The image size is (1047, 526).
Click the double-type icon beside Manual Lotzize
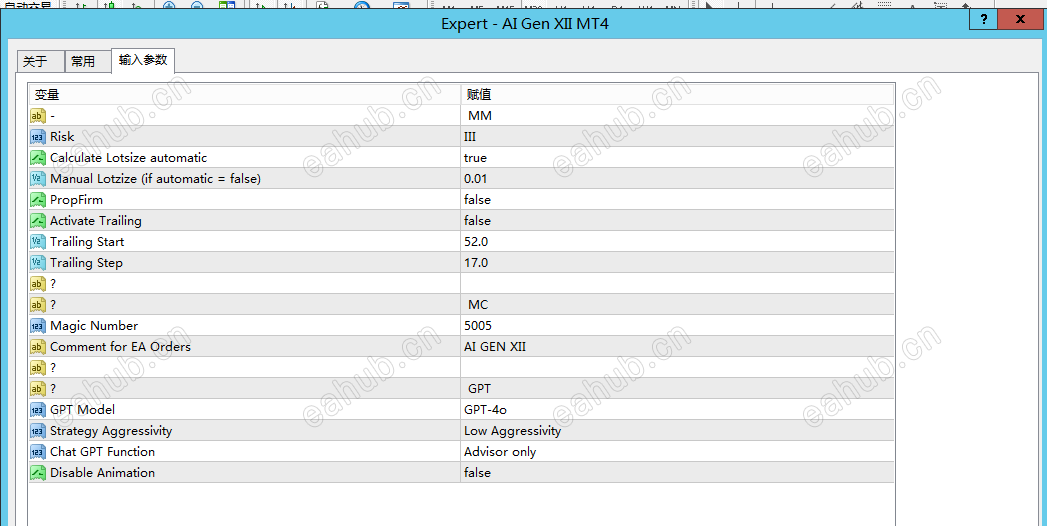tap(37, 179)
